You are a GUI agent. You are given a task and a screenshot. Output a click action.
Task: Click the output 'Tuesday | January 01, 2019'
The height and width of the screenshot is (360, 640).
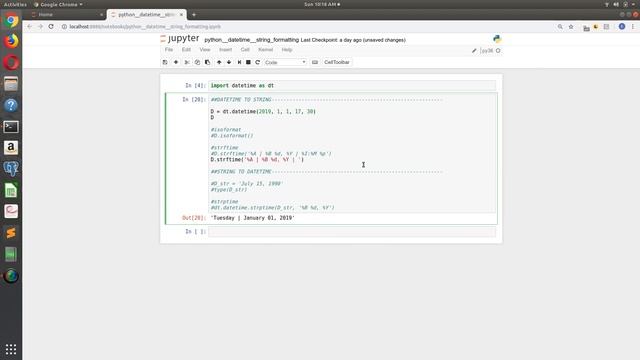253,218
